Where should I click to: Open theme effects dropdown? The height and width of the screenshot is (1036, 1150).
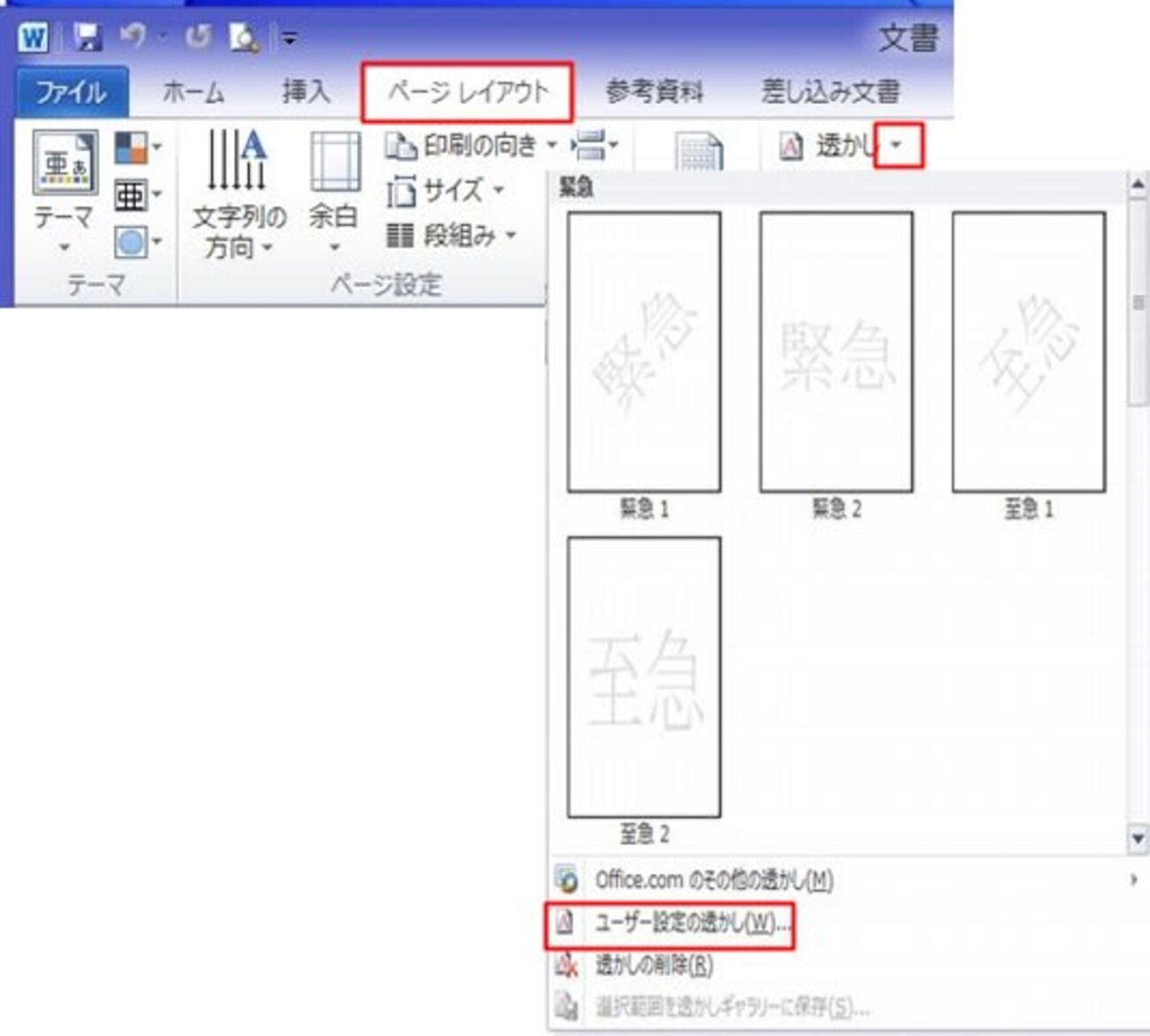point(138,242)
